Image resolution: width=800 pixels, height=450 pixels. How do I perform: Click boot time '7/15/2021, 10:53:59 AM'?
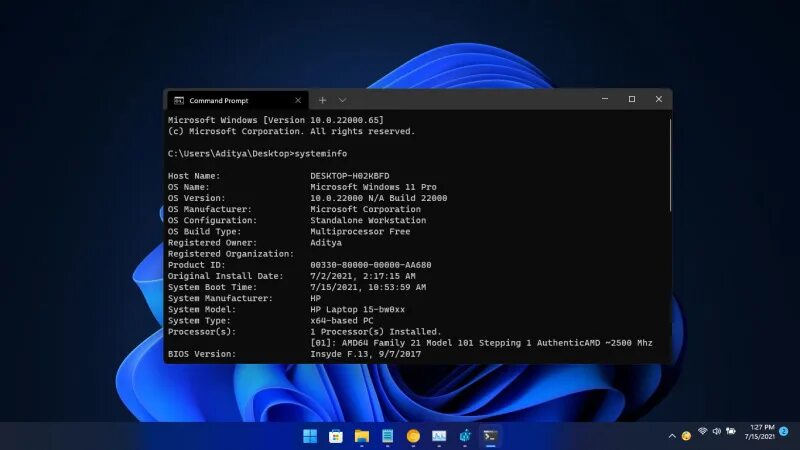tap(368, 287)
